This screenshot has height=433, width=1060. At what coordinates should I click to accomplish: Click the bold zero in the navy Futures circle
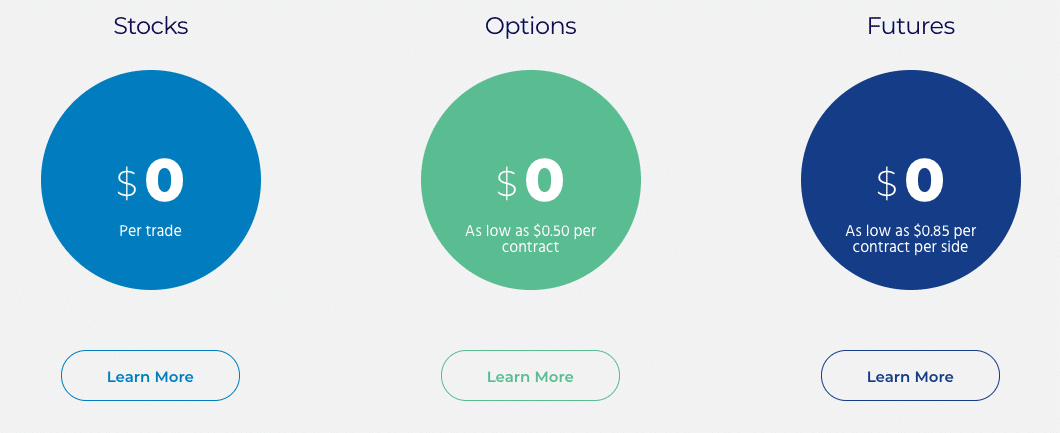click(924, 180)
